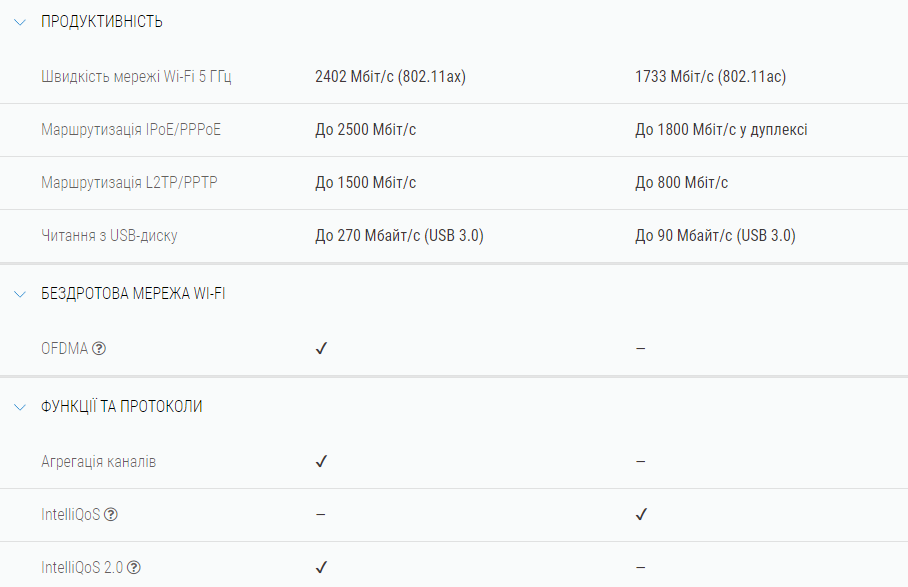Viewport: 908px width, 587px height.
Task: Click the ФУНКЦІЇ ТА ПРОТОКОЛИ heading
Action: tap(121, 407)
